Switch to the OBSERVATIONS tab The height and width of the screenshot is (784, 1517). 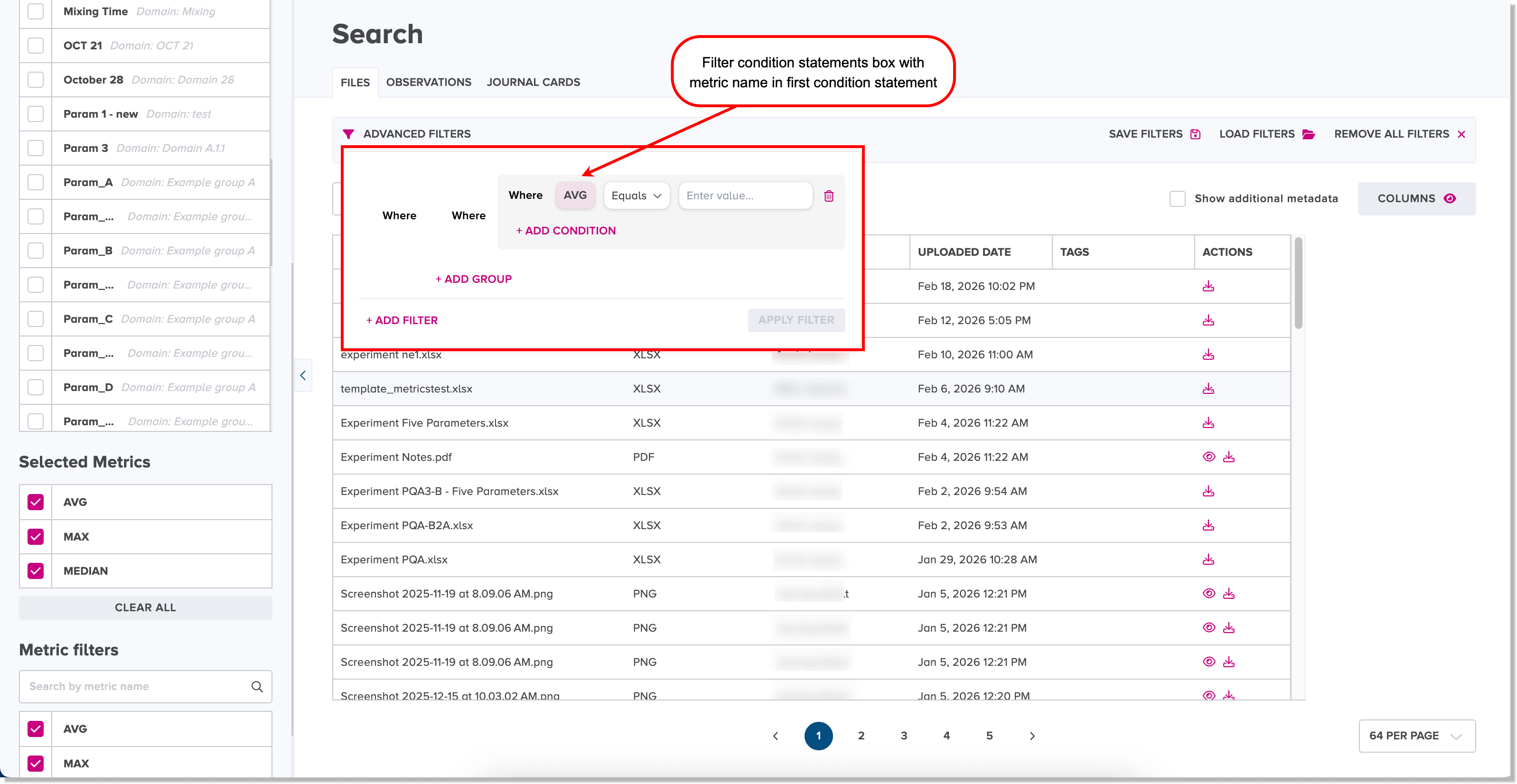tap(429, 82)
